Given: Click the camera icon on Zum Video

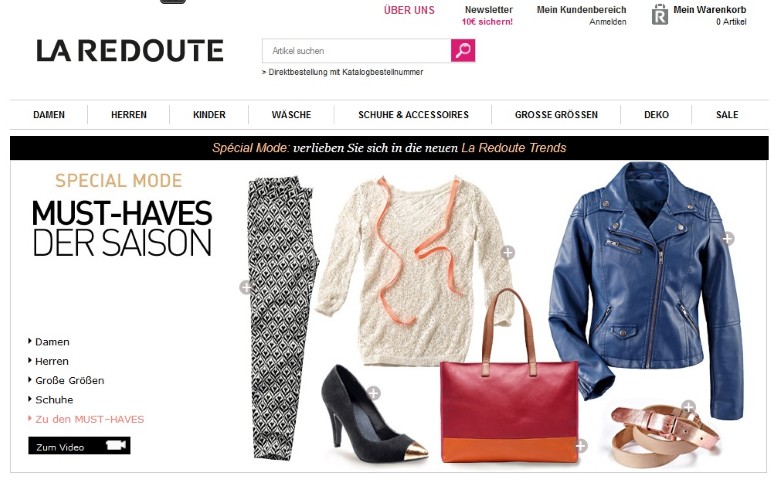Looking at the screenshot, I should tap(116, 445).
